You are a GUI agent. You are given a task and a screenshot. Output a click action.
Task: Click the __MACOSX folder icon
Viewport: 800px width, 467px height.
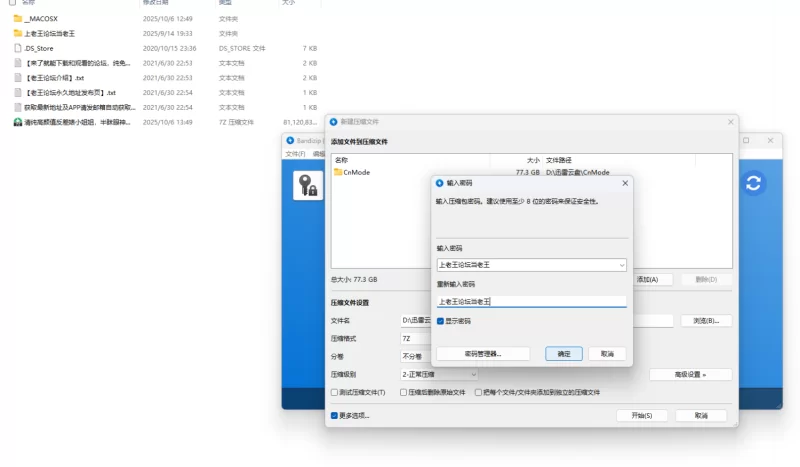(18, 18)
